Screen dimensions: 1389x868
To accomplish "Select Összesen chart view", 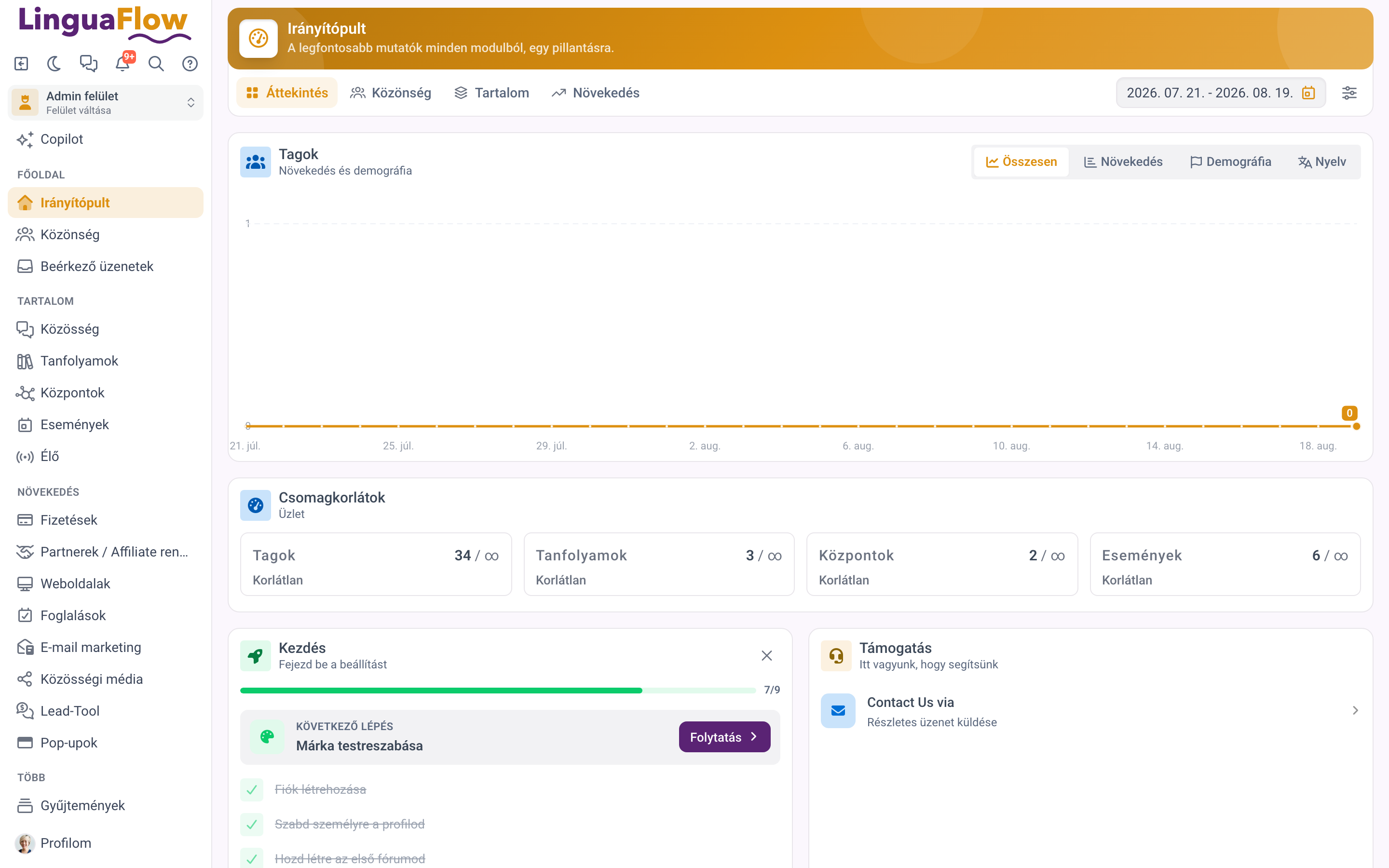I will coord(1021,162).
